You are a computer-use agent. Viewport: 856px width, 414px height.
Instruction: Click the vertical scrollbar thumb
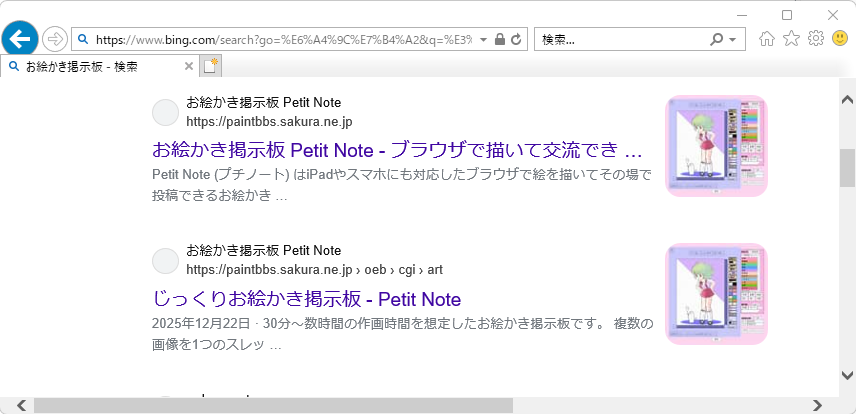pyautogui.click(x=847, y=168)
